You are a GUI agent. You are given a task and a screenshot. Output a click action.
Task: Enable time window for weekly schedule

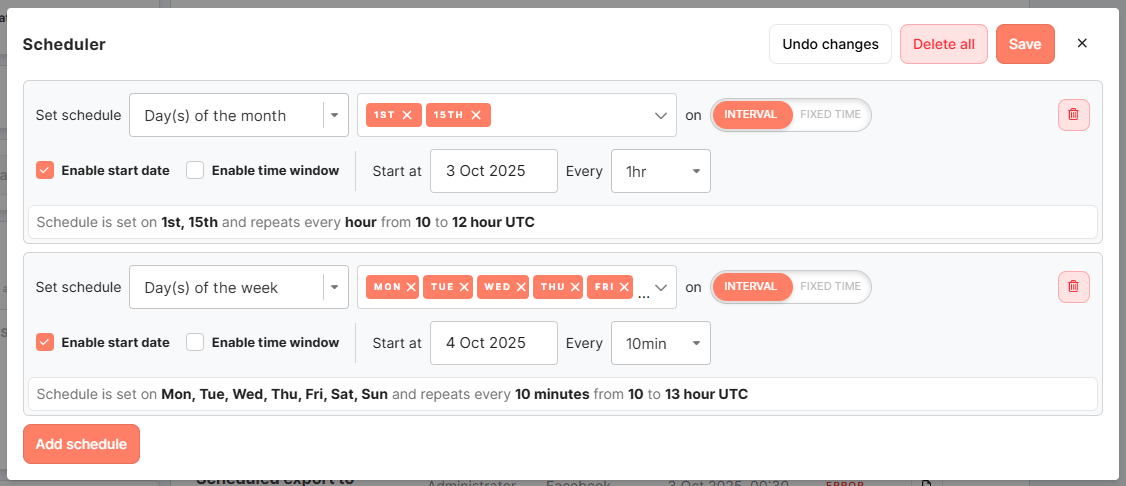coord(195,342)
